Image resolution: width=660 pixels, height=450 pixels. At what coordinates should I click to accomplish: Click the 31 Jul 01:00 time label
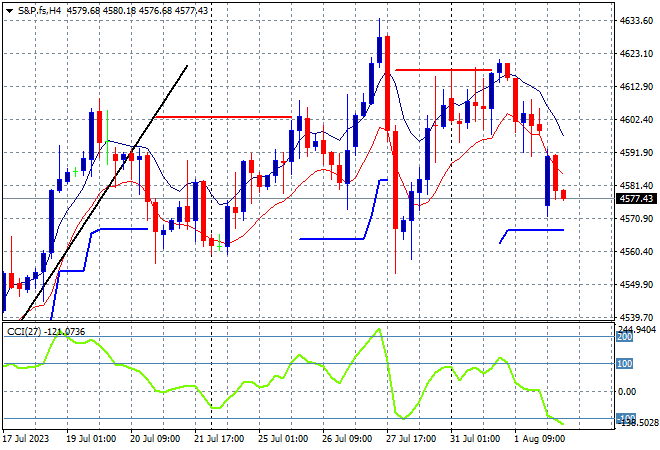475,439
